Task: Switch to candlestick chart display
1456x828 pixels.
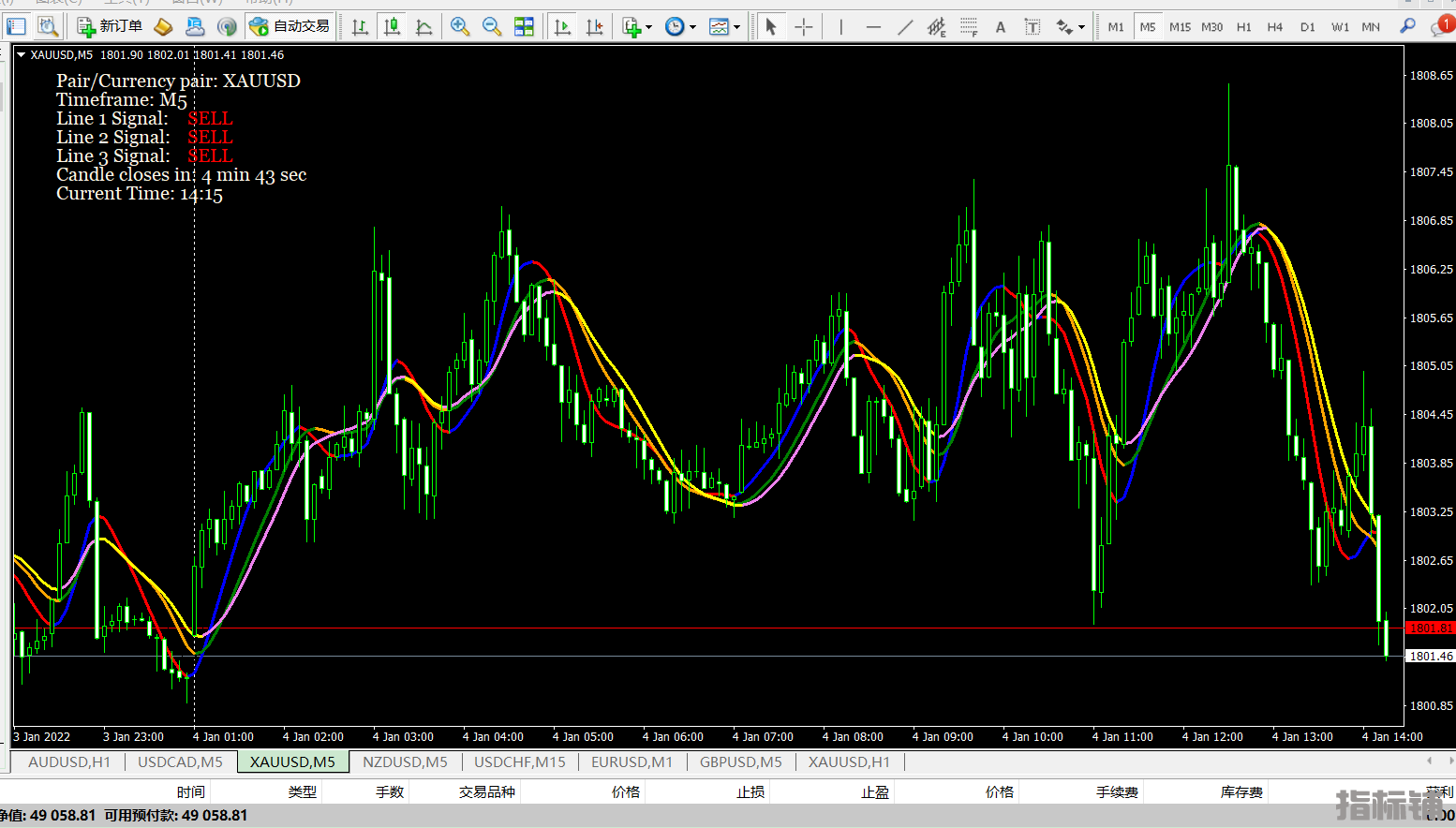Action: coord(392,26)
